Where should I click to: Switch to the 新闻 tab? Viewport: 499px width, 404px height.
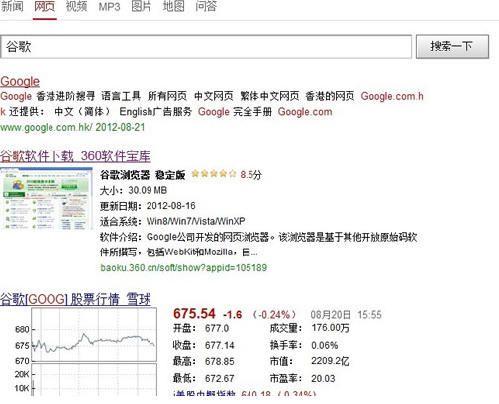tap(12, 6)
